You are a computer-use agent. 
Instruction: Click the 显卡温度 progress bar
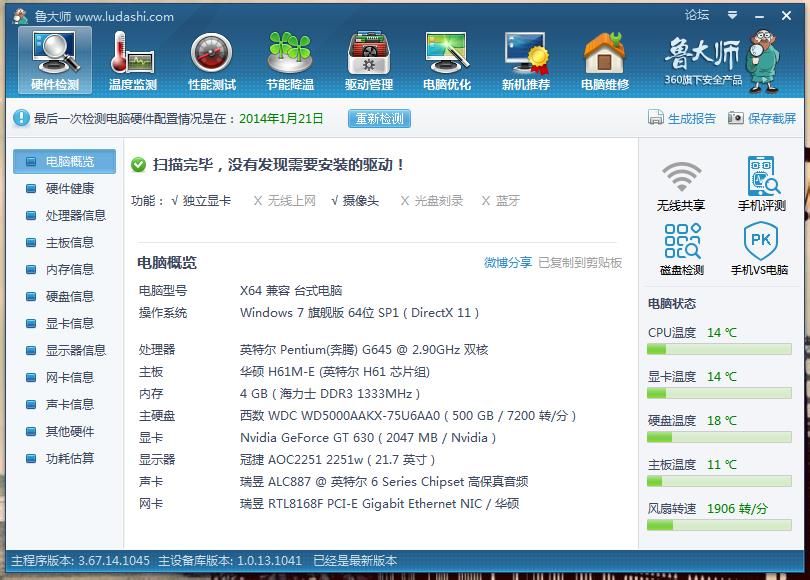tap(719, 394)
